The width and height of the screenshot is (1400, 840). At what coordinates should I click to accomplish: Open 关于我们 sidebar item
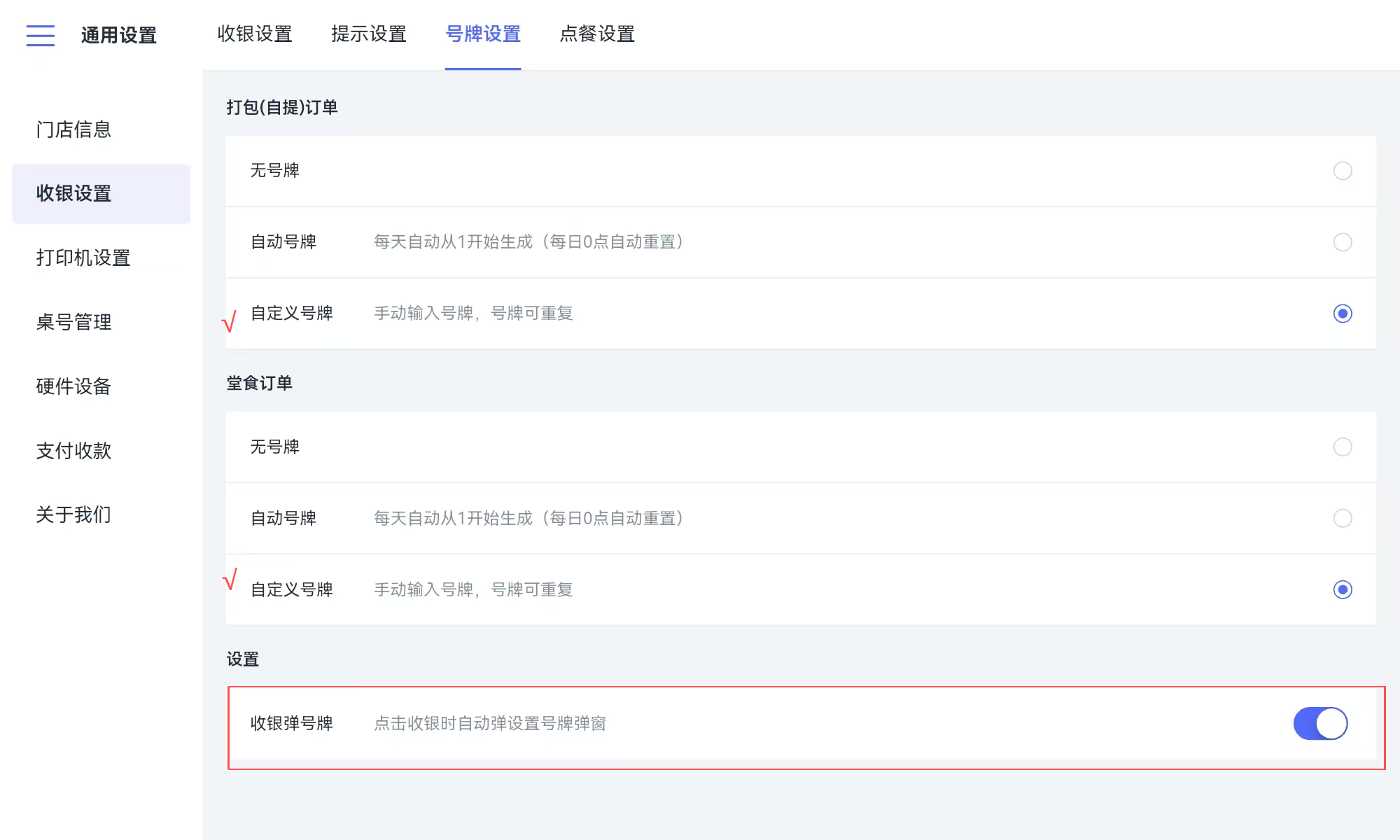click(73, 514)
